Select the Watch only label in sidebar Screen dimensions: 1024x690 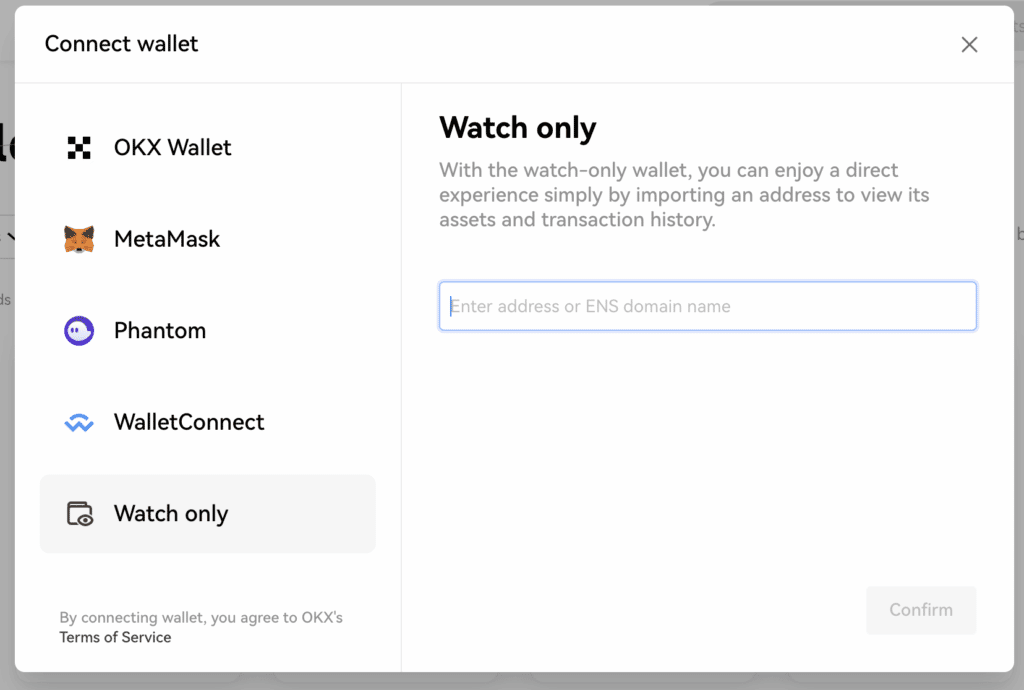pyautogui.click(x=171, y=514)
